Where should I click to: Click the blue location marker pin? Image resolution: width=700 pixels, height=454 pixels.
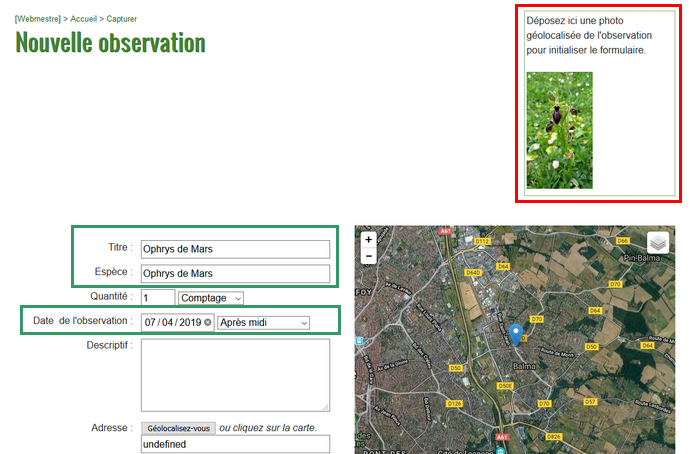(x=516, y=335)
